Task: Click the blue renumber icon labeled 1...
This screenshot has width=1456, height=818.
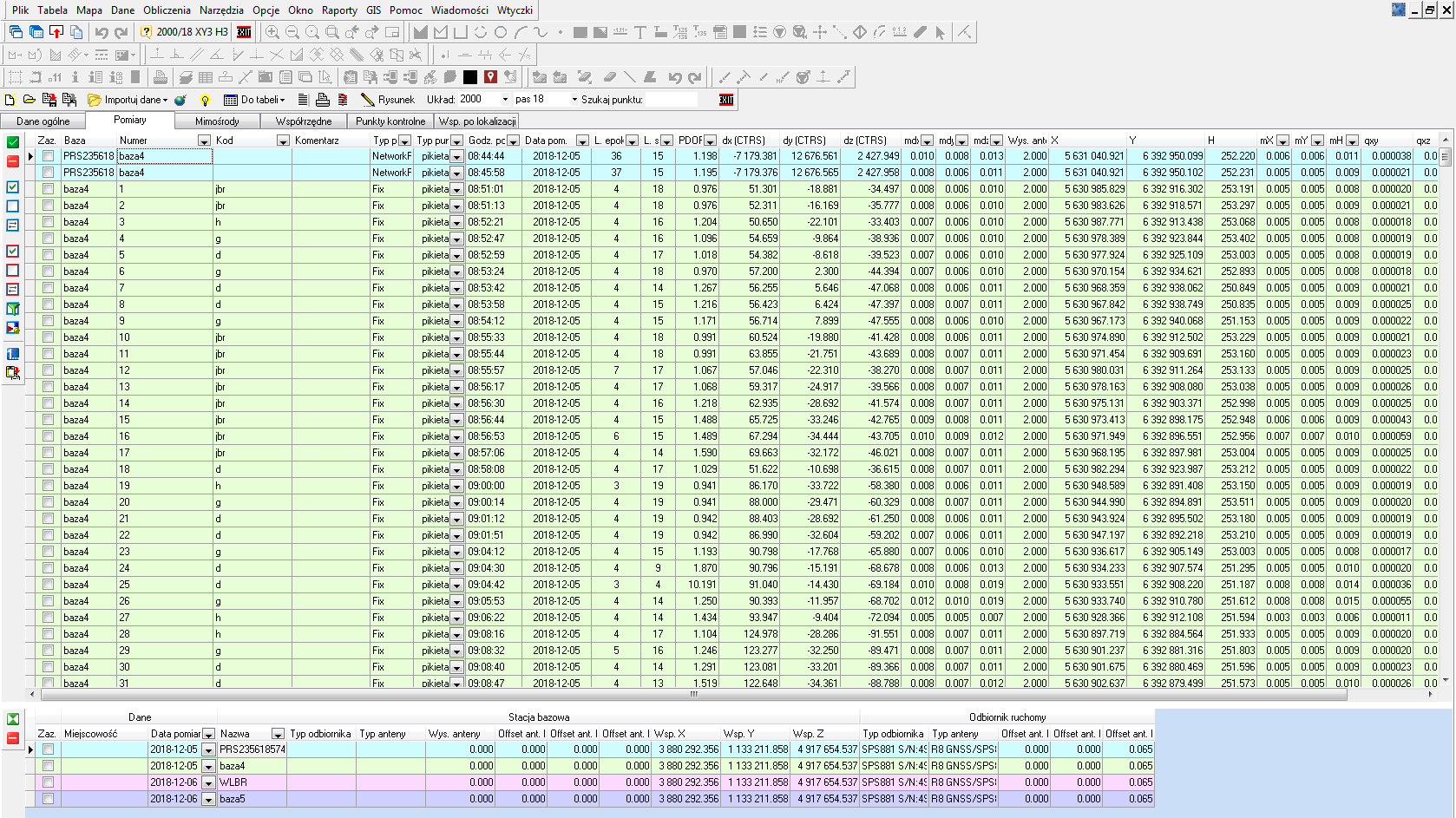Action: point(13,354)
